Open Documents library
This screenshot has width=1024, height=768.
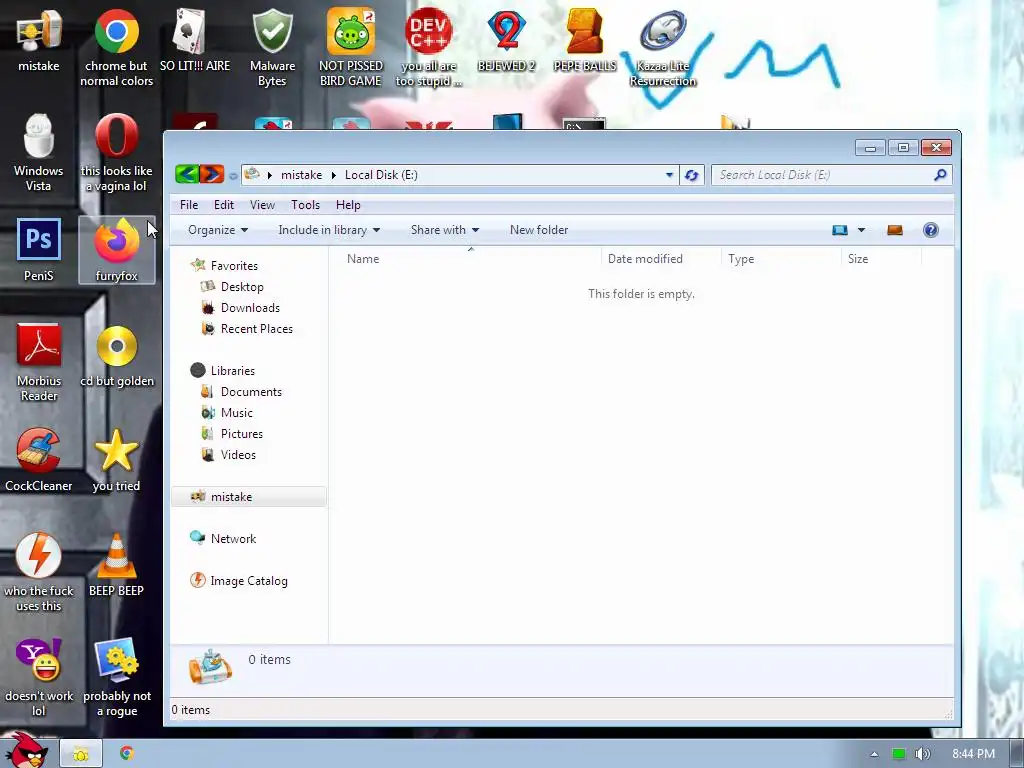pos(251,392)
